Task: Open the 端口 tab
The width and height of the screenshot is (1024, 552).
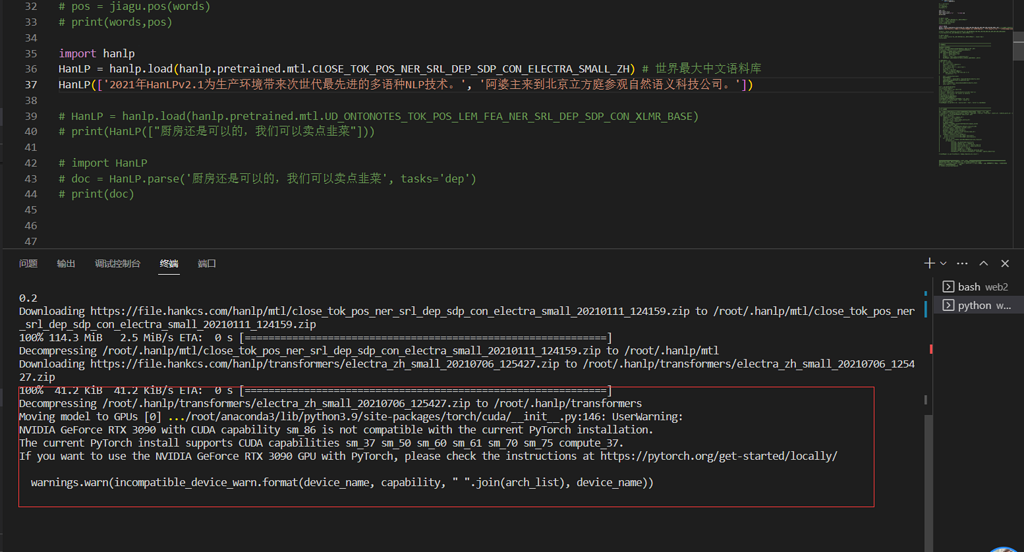Action: pyautogui.click(x=207, y=264)
